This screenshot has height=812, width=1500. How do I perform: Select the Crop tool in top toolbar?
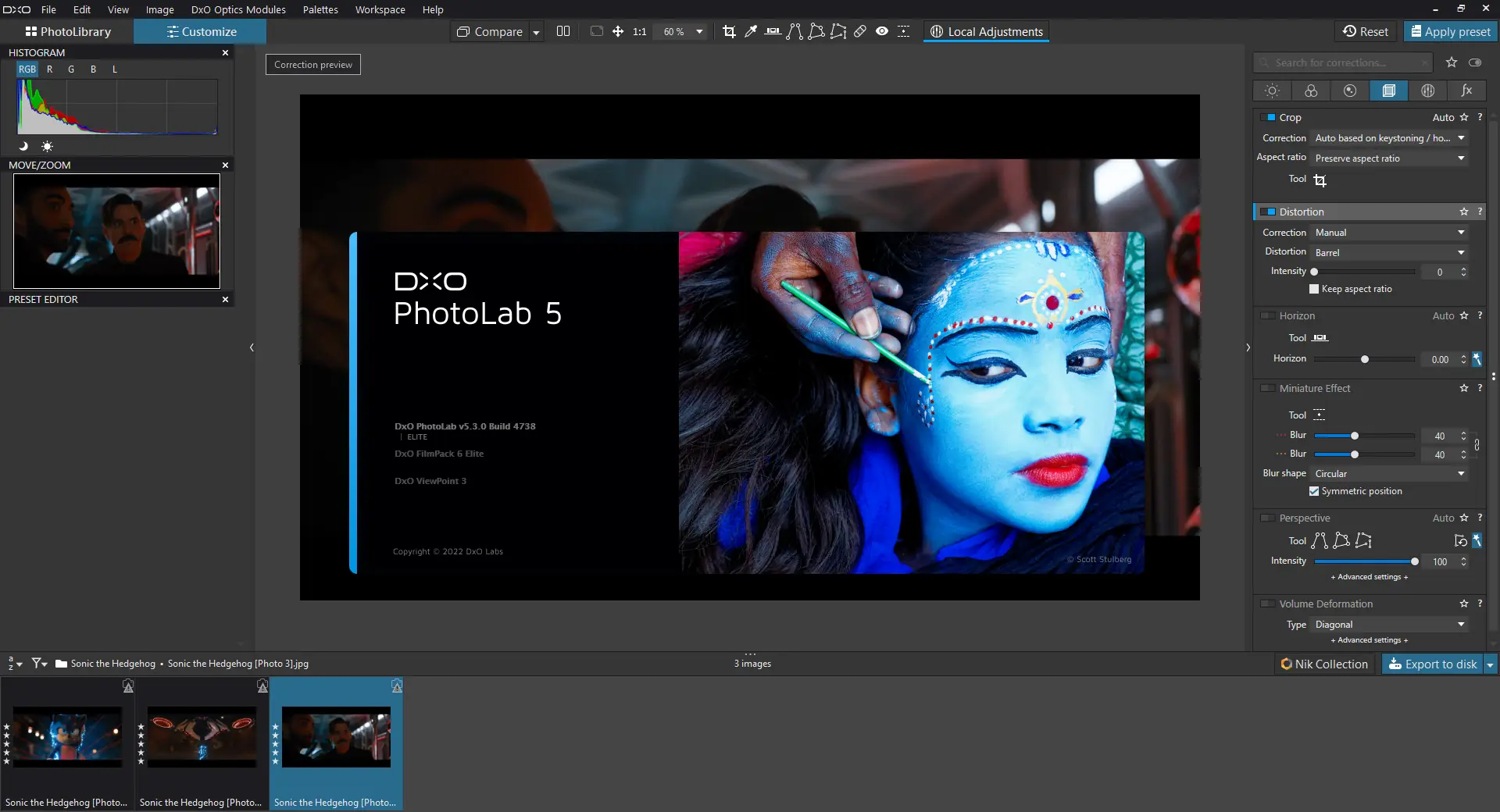729,31
